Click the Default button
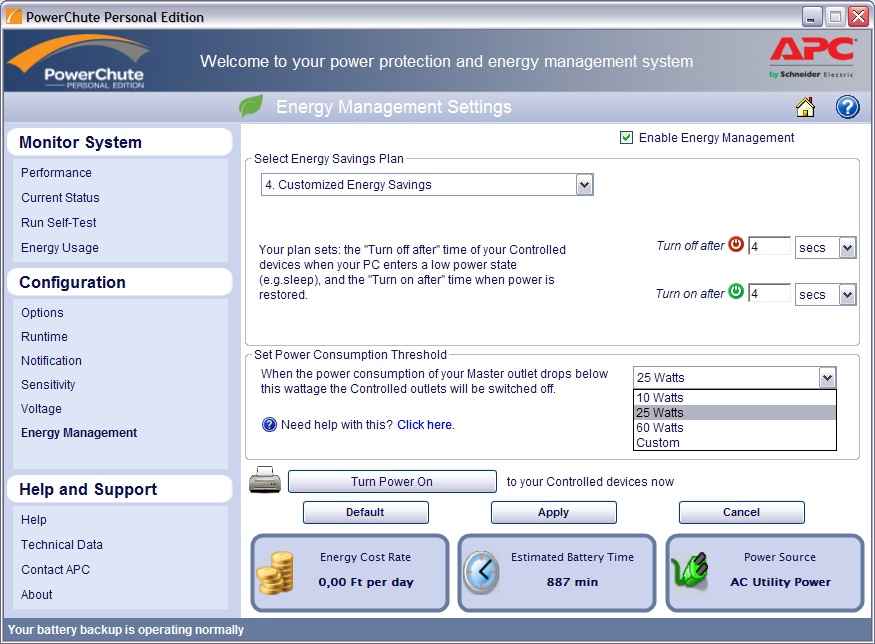The height and width of the screenshot is (644, 875). click(366, 512)
